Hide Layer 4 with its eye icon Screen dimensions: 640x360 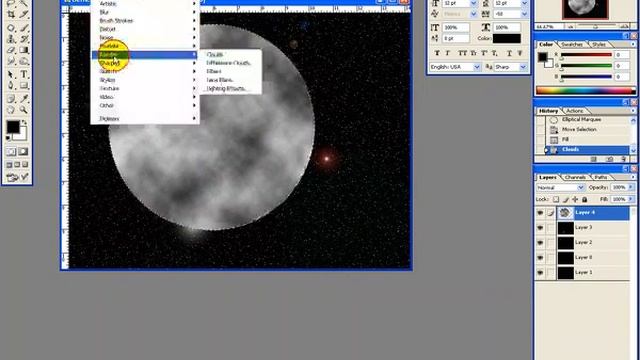coord(540,213)
